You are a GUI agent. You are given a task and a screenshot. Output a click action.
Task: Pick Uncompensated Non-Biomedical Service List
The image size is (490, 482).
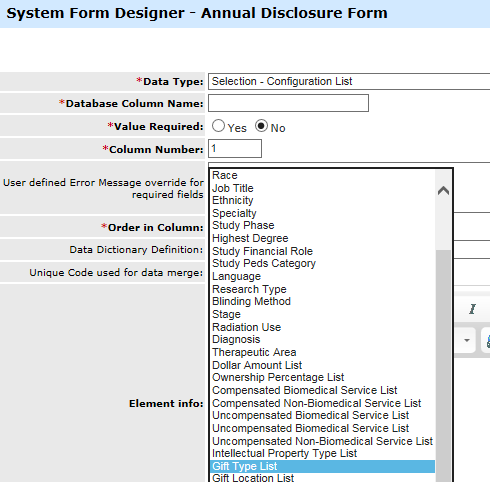[323, 441]
